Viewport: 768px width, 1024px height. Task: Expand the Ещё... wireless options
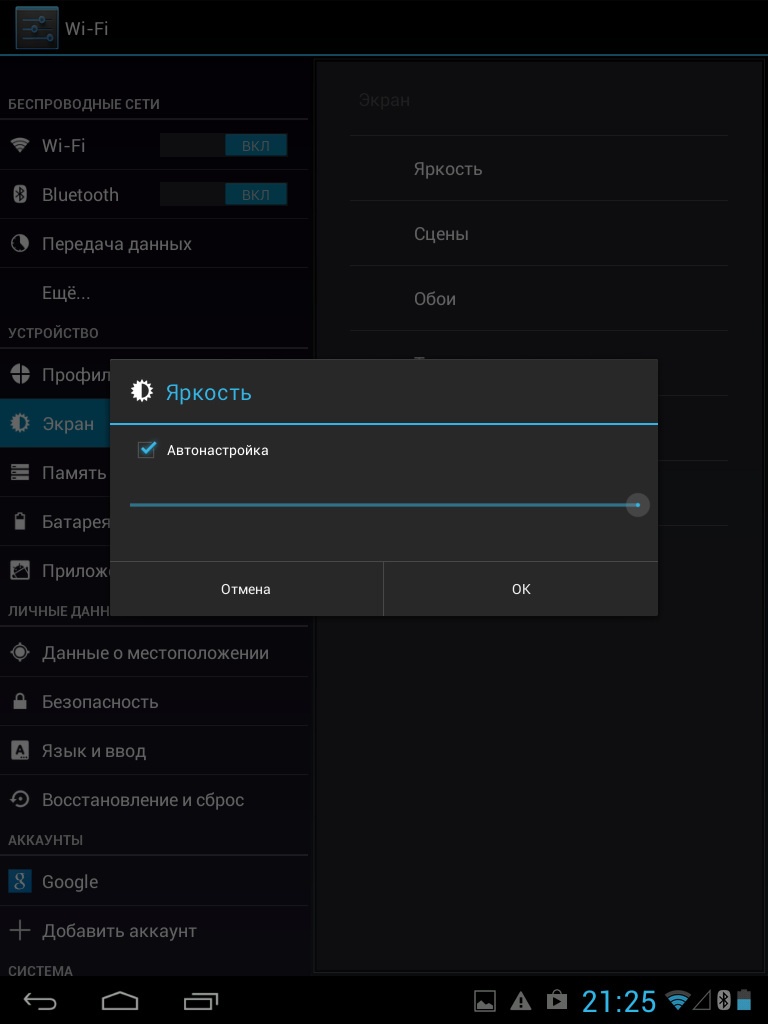click(x=66, y=293)
